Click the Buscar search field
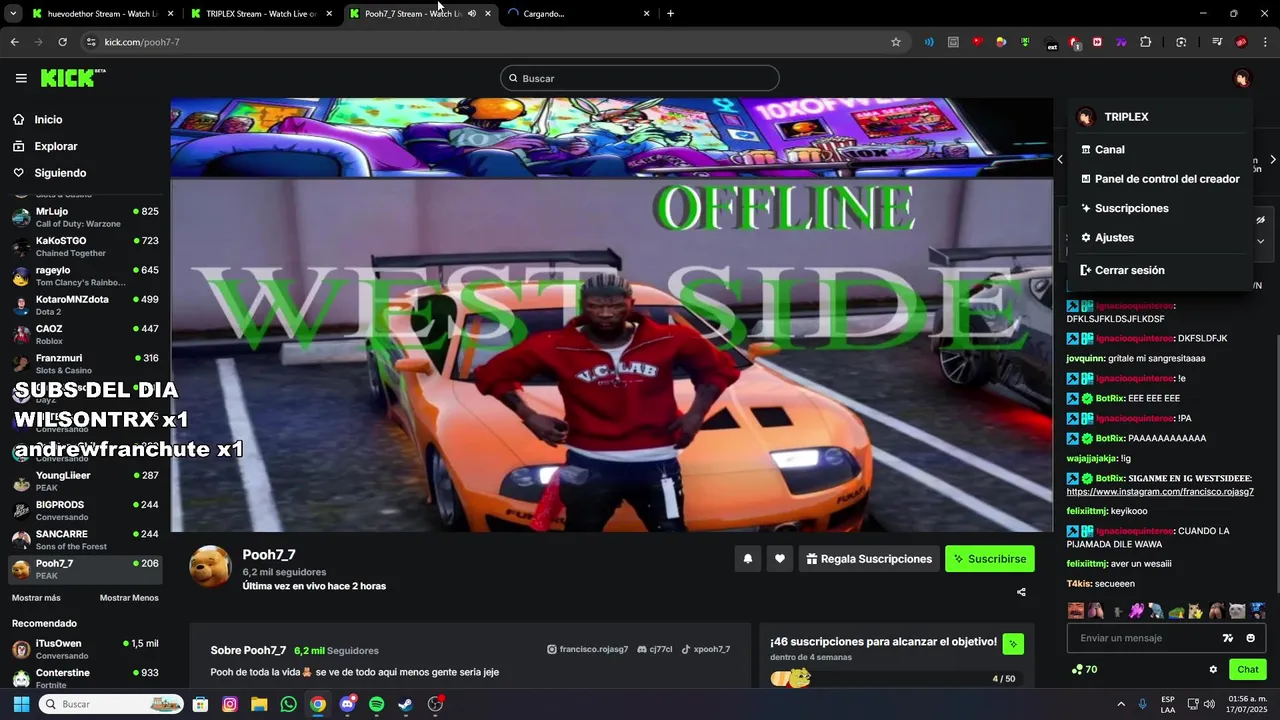 (x=640, y=78)
